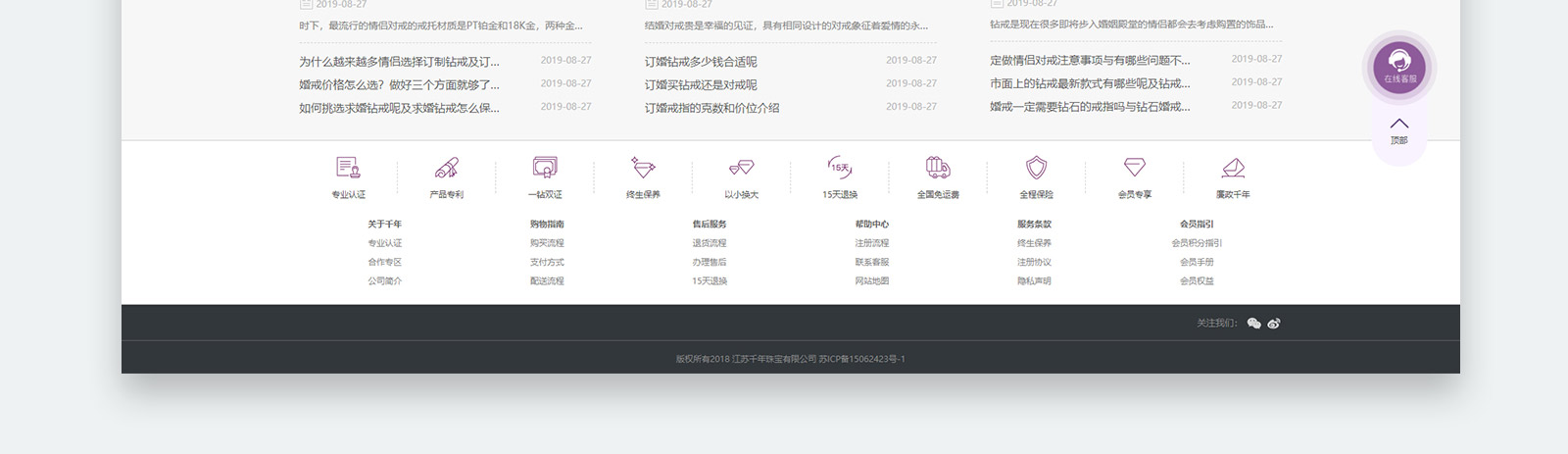The image size is (1568, 454).
Task: Click the 一钻双证 certificate icon
Action: (545, 168)
